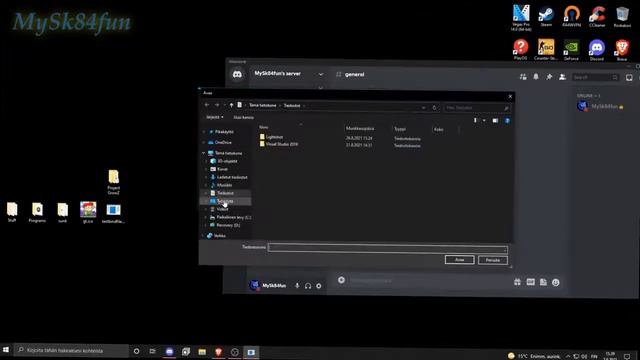The height and width of the screenshot is (360, 640).
Task: Collapse Tämä tietokone tree node
Action: [x=204, y=153]
